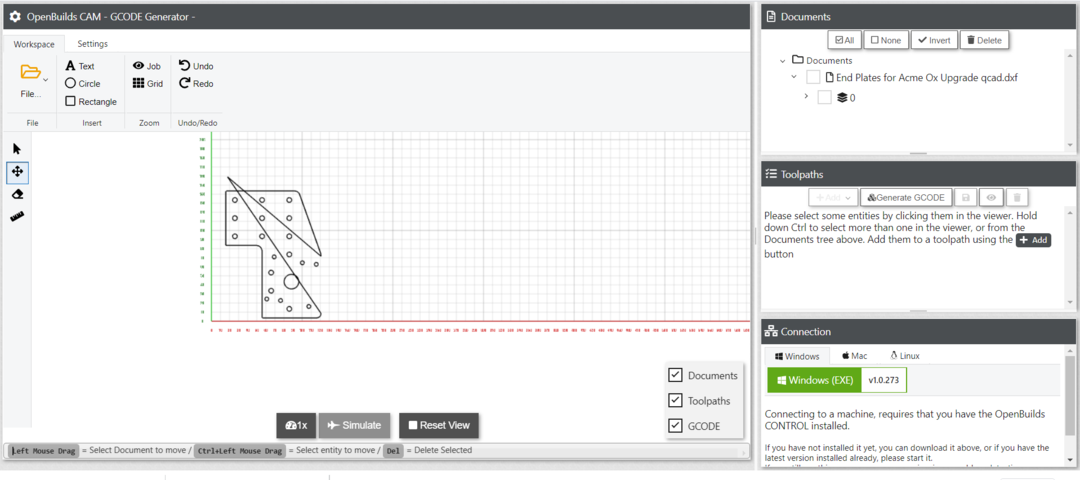The image size is (1080, 480).
Task: Click the Generate GCODE button
Action: coord(905,198)
